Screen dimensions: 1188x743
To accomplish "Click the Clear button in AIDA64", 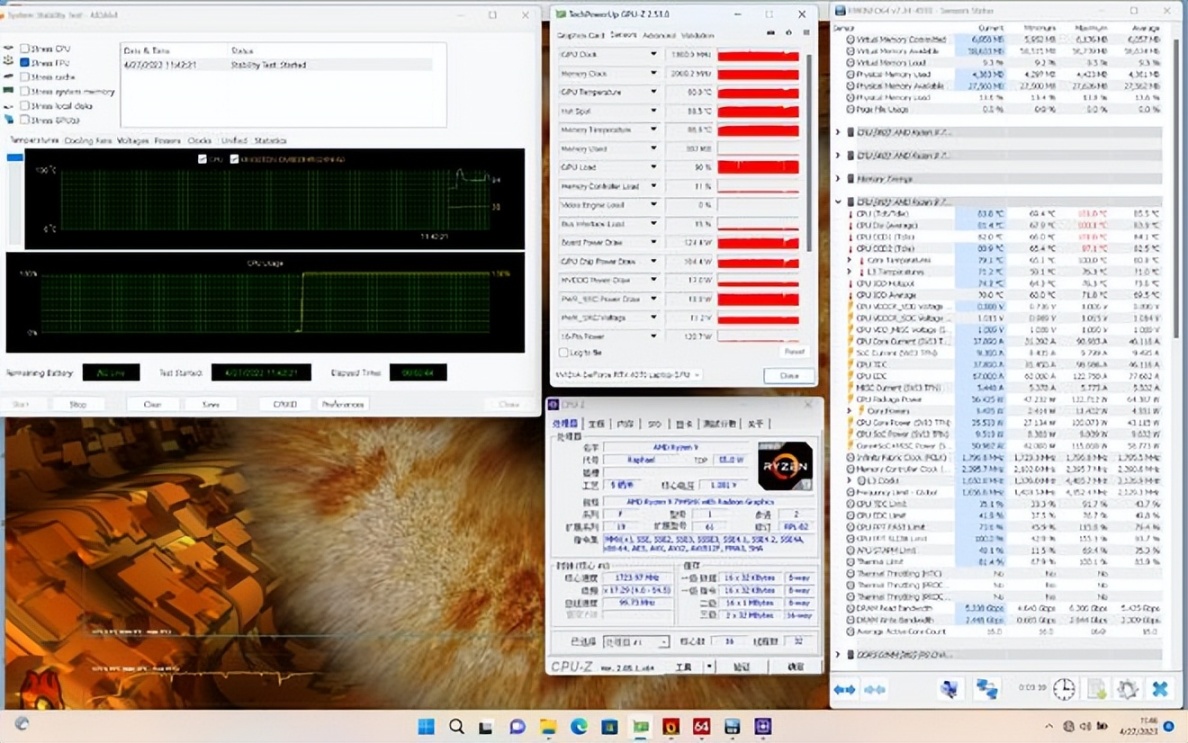I will 152,404.
